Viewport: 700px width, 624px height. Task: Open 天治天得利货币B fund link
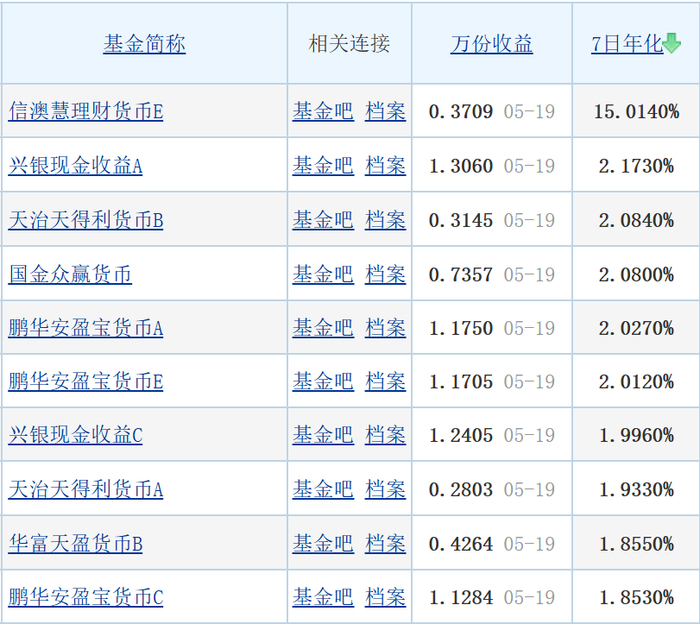click(86, 220)
